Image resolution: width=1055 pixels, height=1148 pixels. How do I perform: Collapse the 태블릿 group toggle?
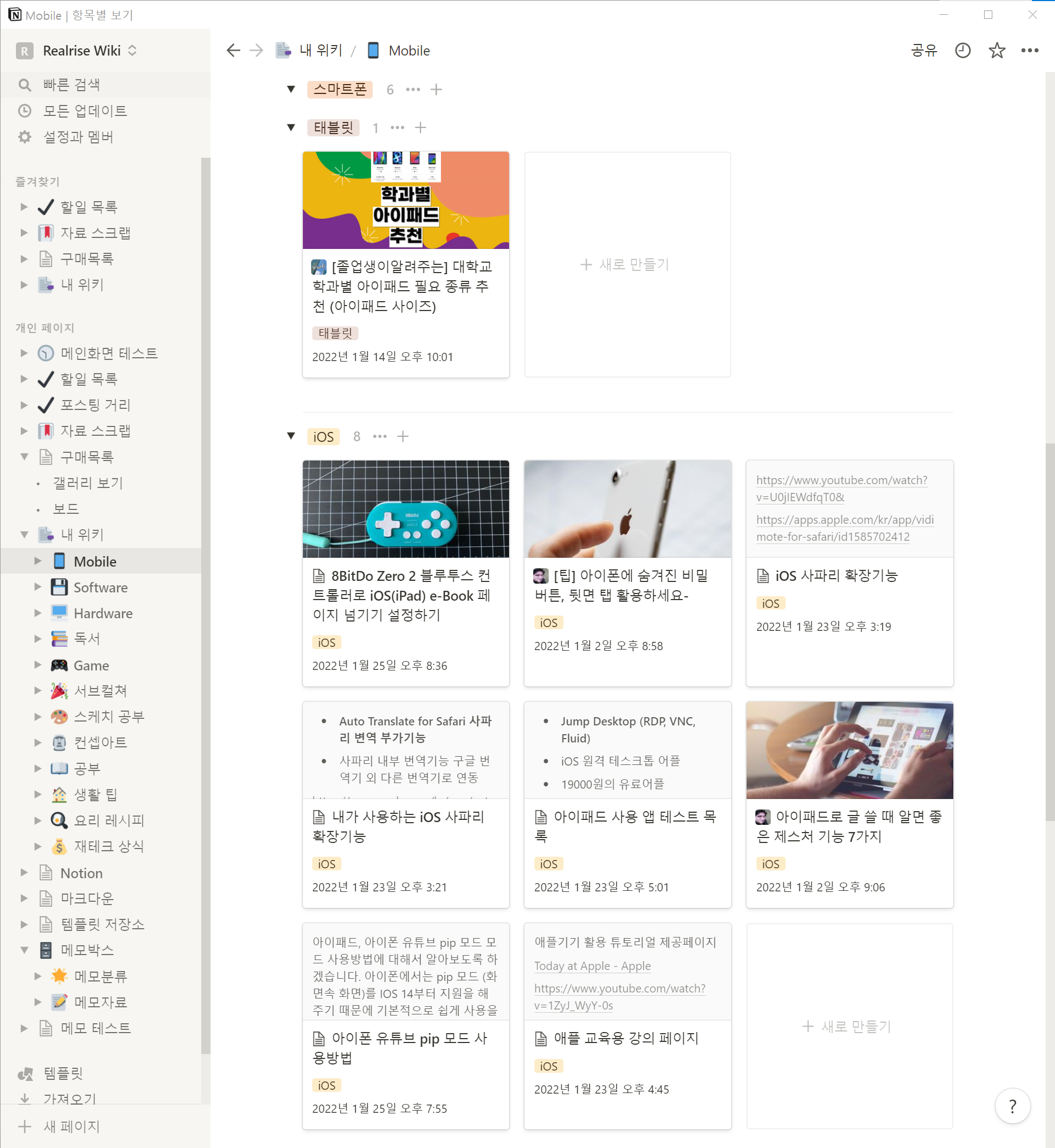(x=291, y=128)
